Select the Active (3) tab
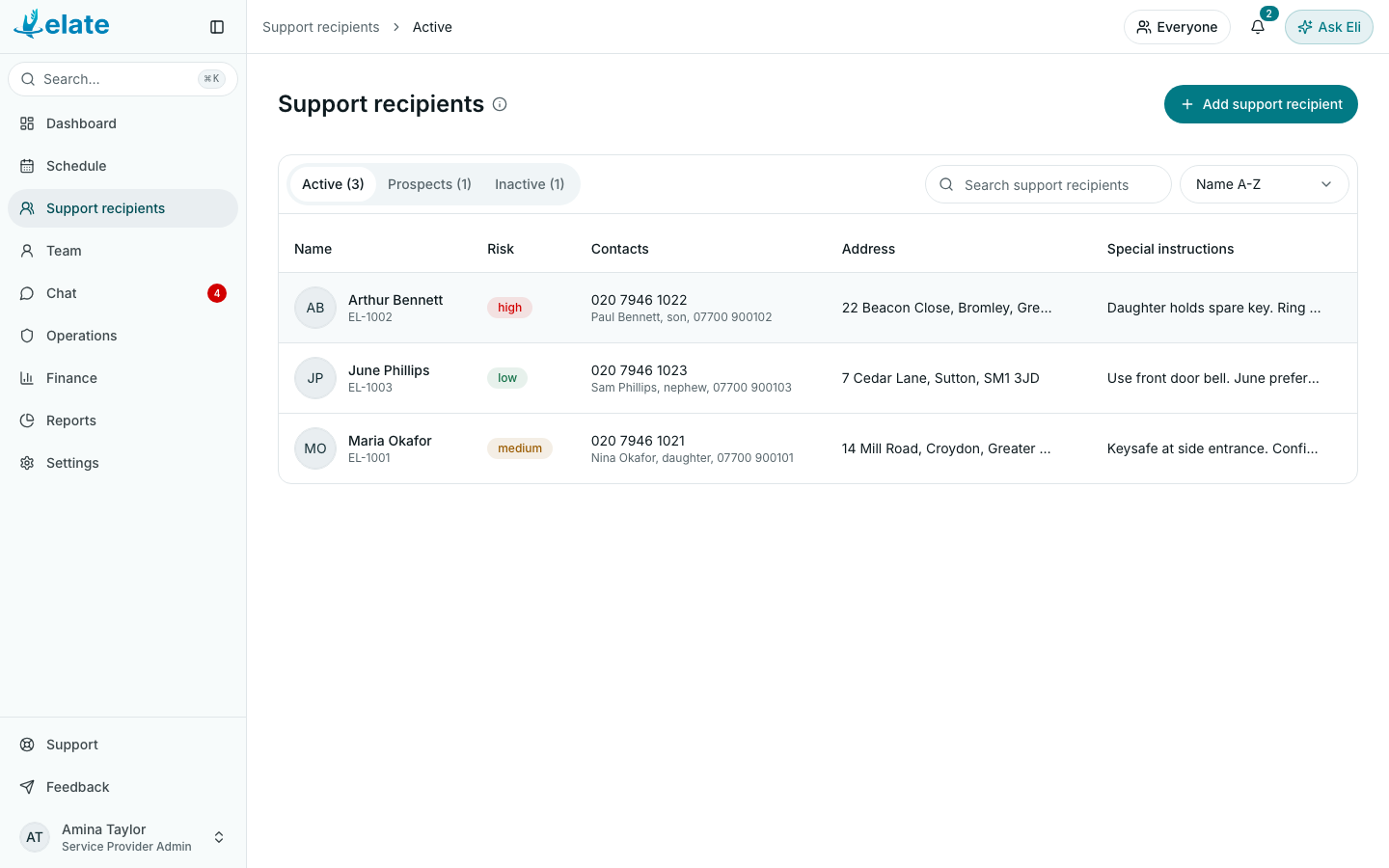Viewport: 1389px width, 868px height. coord(333,184)
